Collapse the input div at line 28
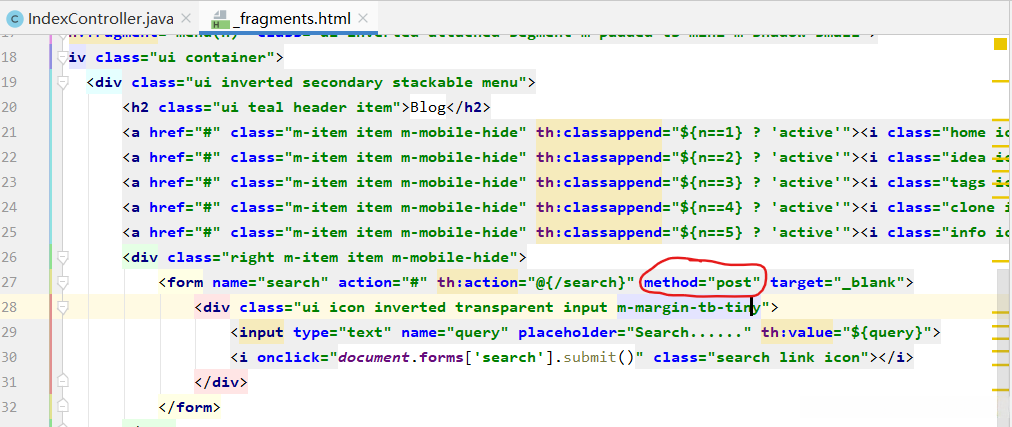This screenshot has height=427, width=1012. tap(63, 308)
